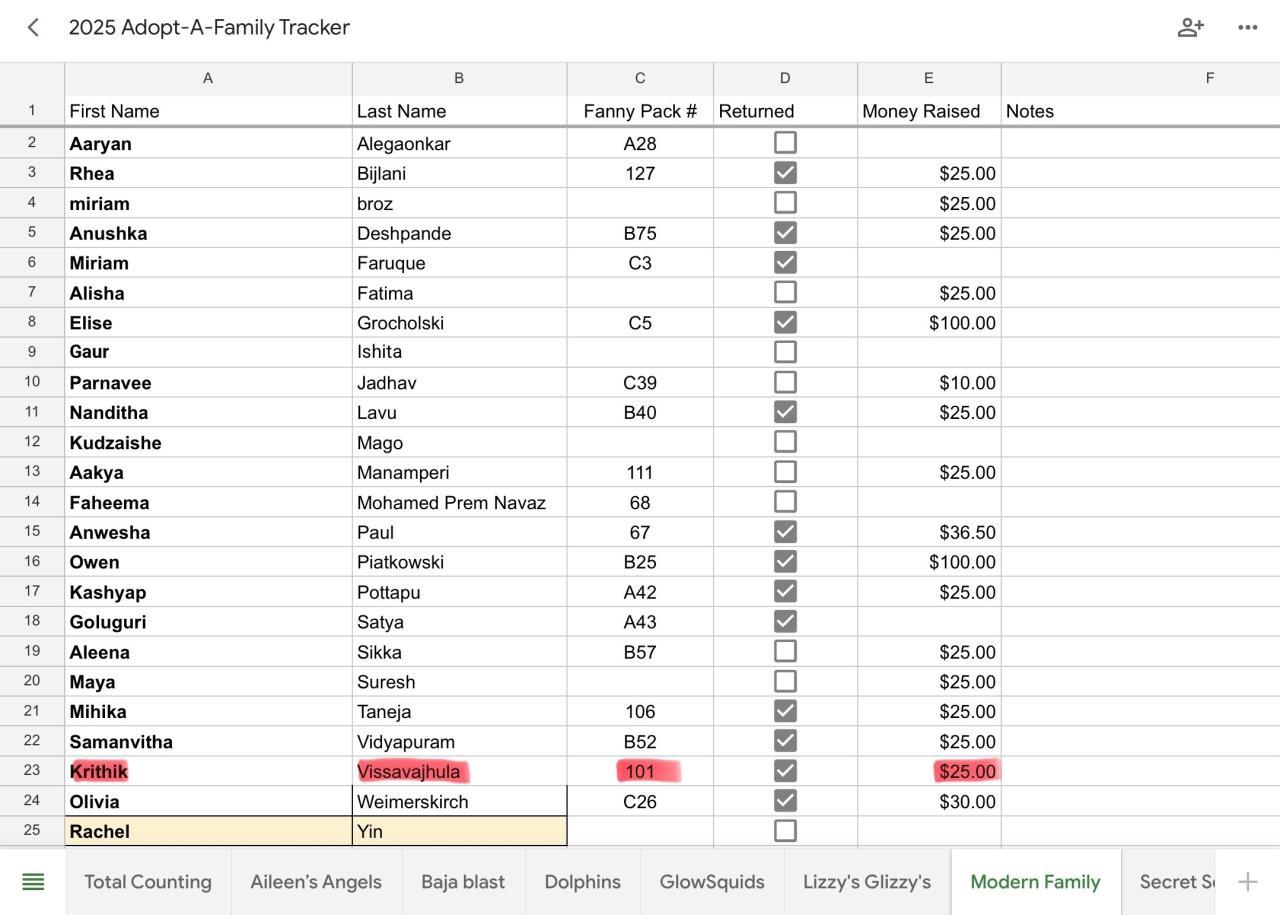Uncheck Returned box for Rhea Bijlani
The width and height of the screenshot is (1280, 915).
click(x=785, y=173)
